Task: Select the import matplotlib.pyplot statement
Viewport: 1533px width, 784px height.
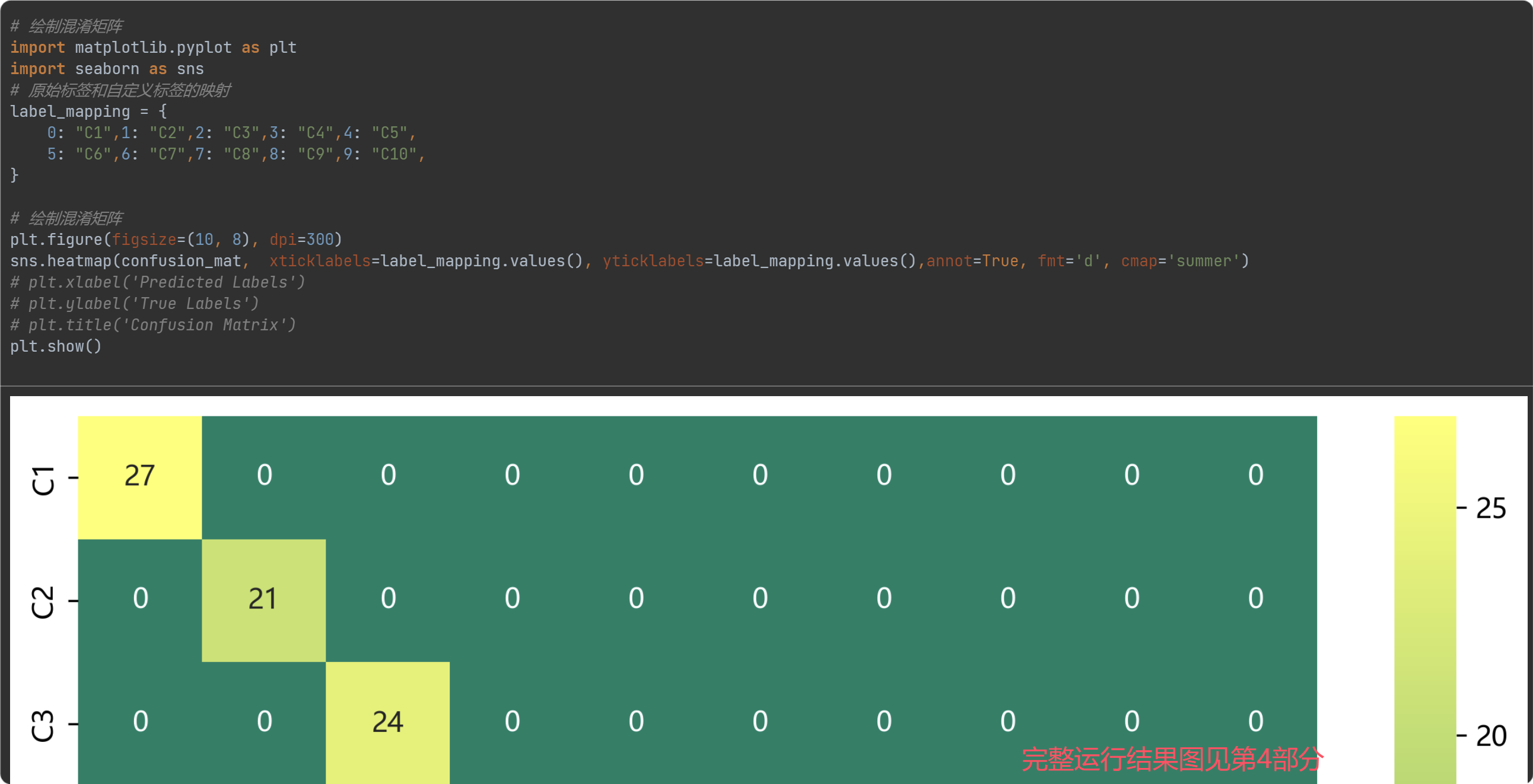Action: point(153,47)
